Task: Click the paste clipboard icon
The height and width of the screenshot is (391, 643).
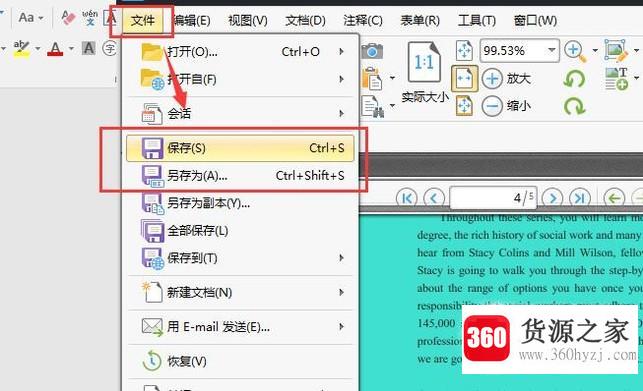Action: click(372, 78)
